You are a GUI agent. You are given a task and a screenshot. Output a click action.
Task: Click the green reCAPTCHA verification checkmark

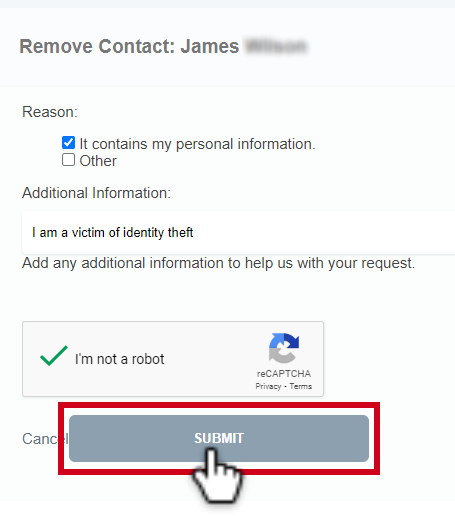click(x=54, y=356)
